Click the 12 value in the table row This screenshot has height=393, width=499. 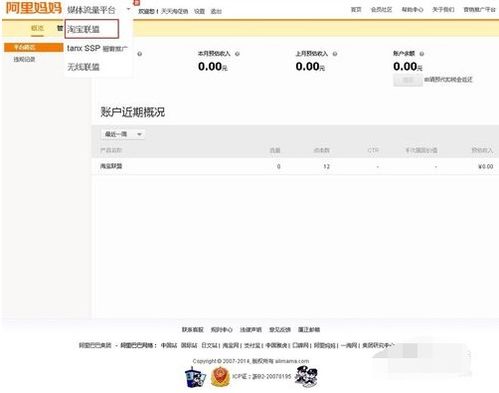(x=326, y=166)
